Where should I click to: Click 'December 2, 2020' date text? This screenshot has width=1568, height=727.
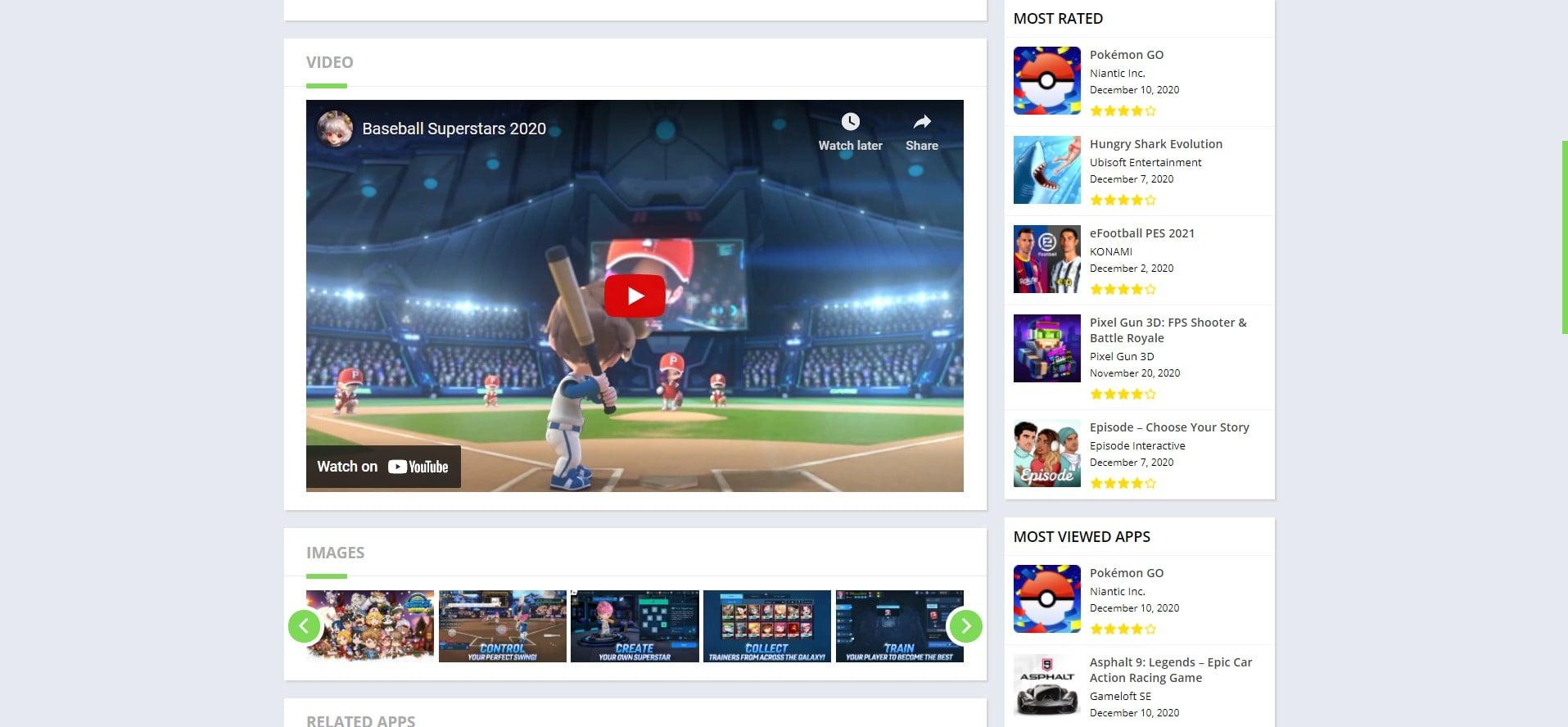[x=1132, y=268]
